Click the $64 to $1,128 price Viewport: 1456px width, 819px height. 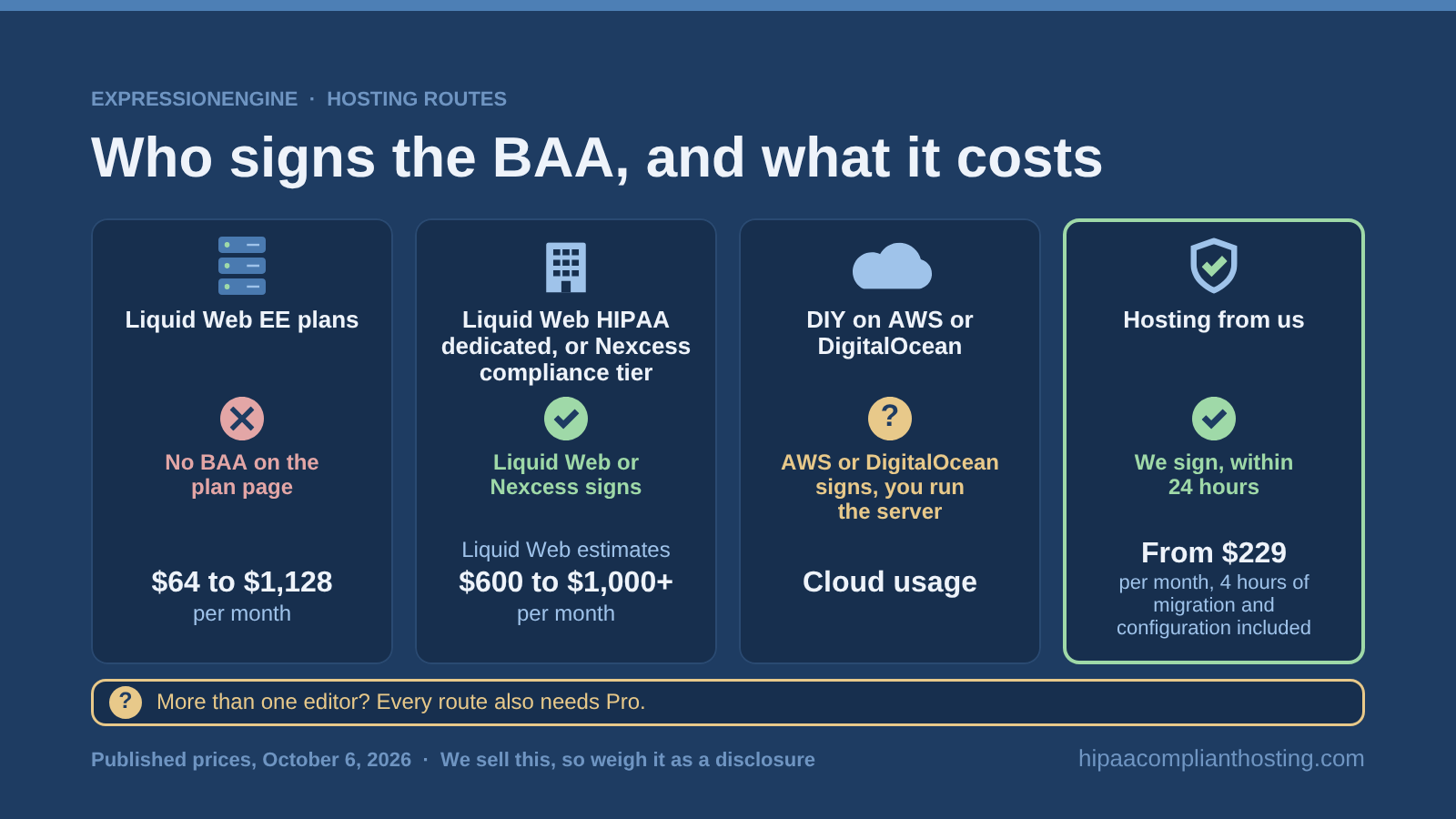click(242, 581)
